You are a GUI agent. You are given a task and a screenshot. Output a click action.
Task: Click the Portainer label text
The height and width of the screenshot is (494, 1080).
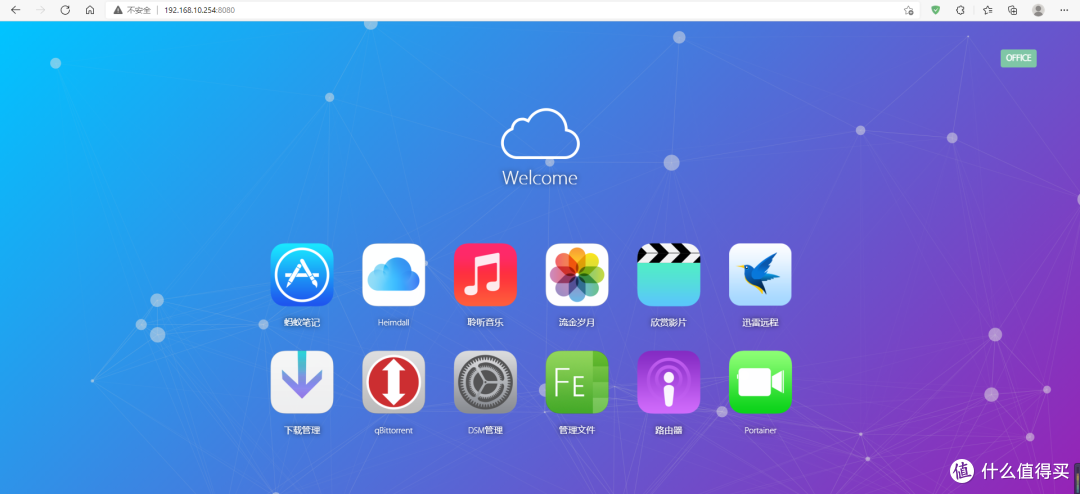(x=760, y=431)
